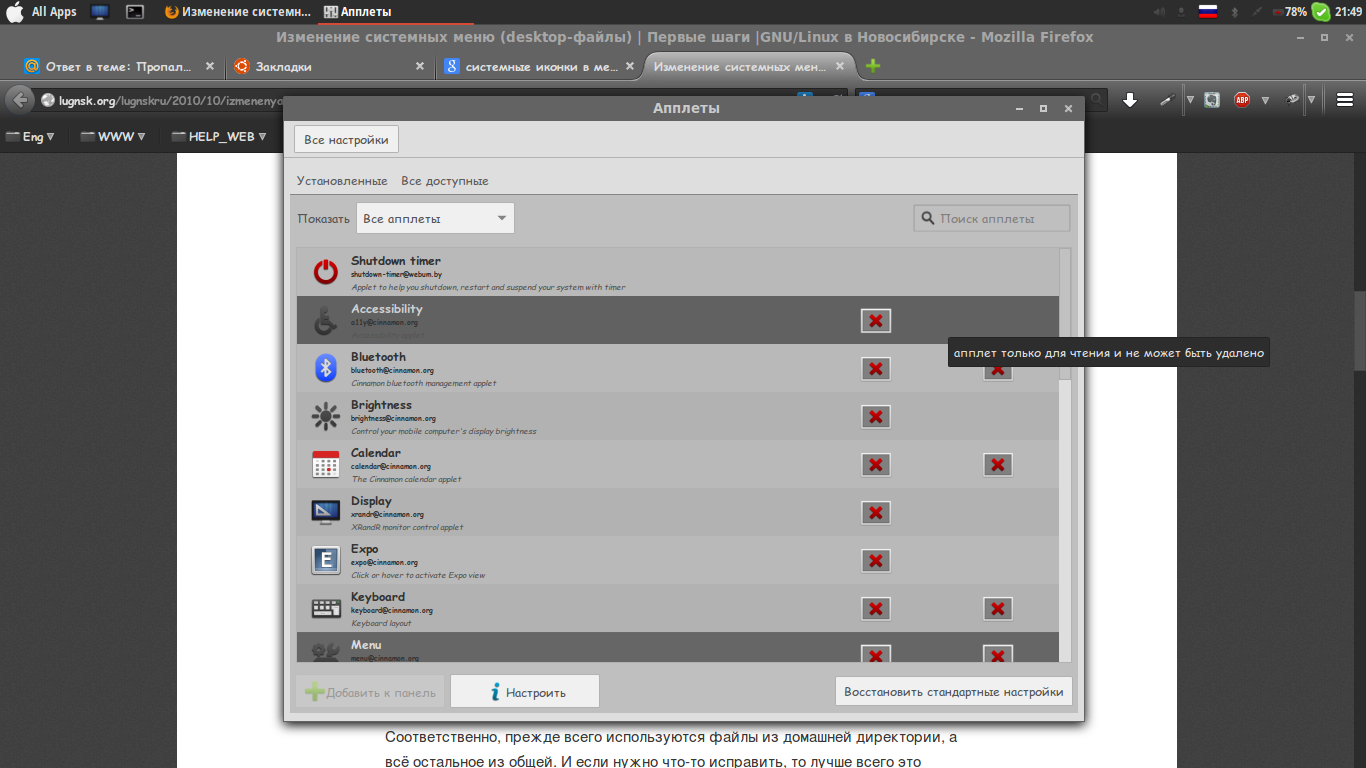Launch terminal from the top panel
Image resolution: width=1366 pixels, height=768 pixels.
(x=135, y=12)
